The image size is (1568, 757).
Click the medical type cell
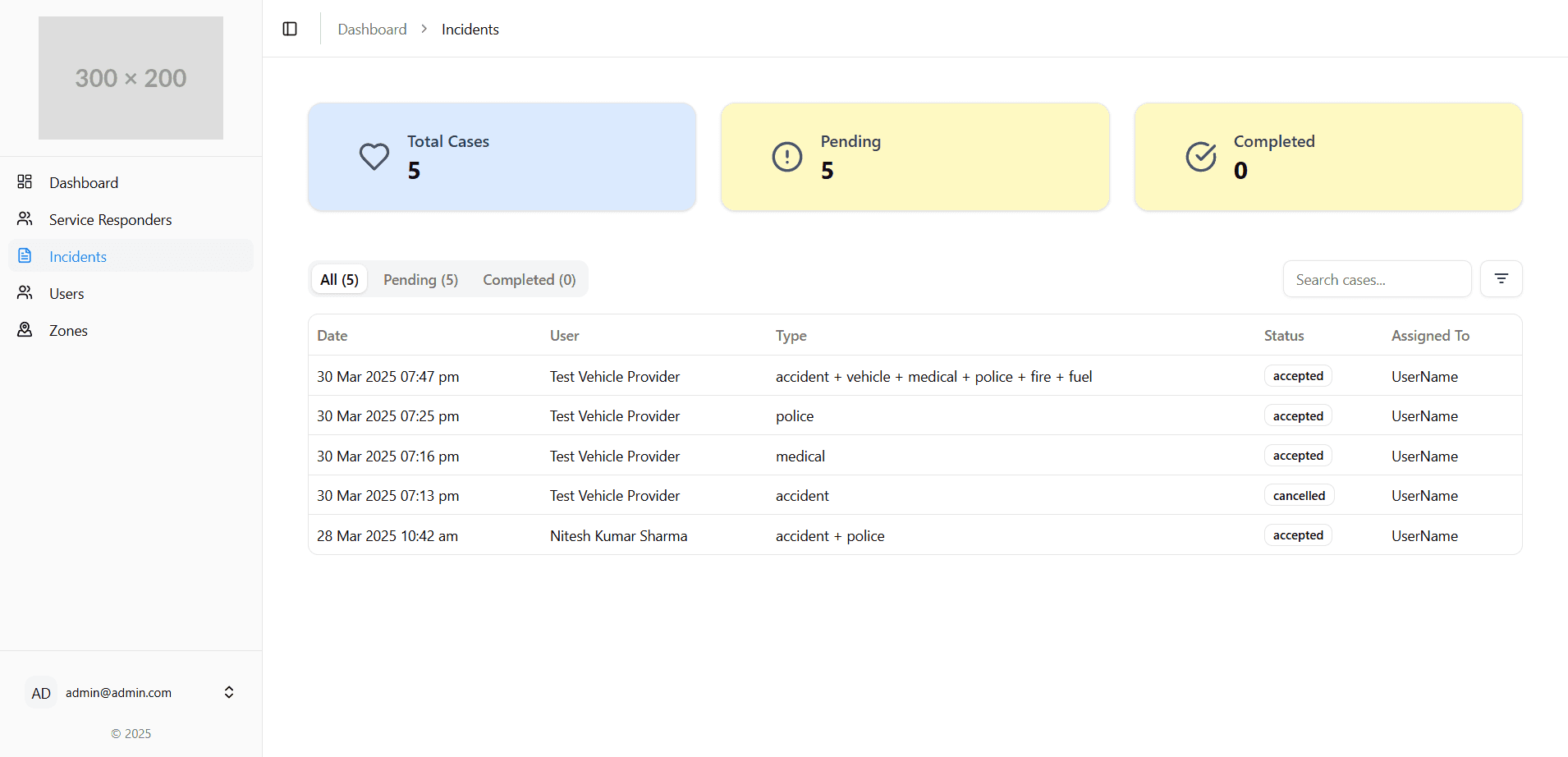click(x=800, y=456)
